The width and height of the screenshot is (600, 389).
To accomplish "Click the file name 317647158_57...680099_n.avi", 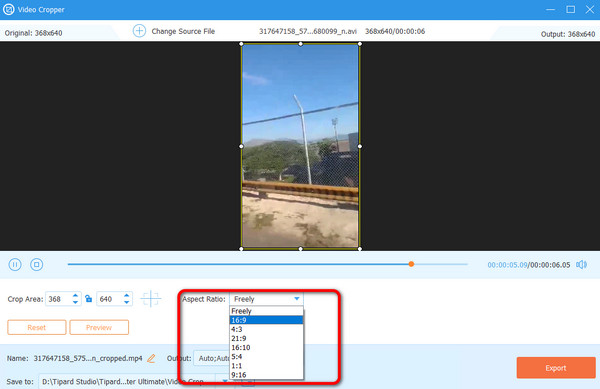I will [308, 31].
